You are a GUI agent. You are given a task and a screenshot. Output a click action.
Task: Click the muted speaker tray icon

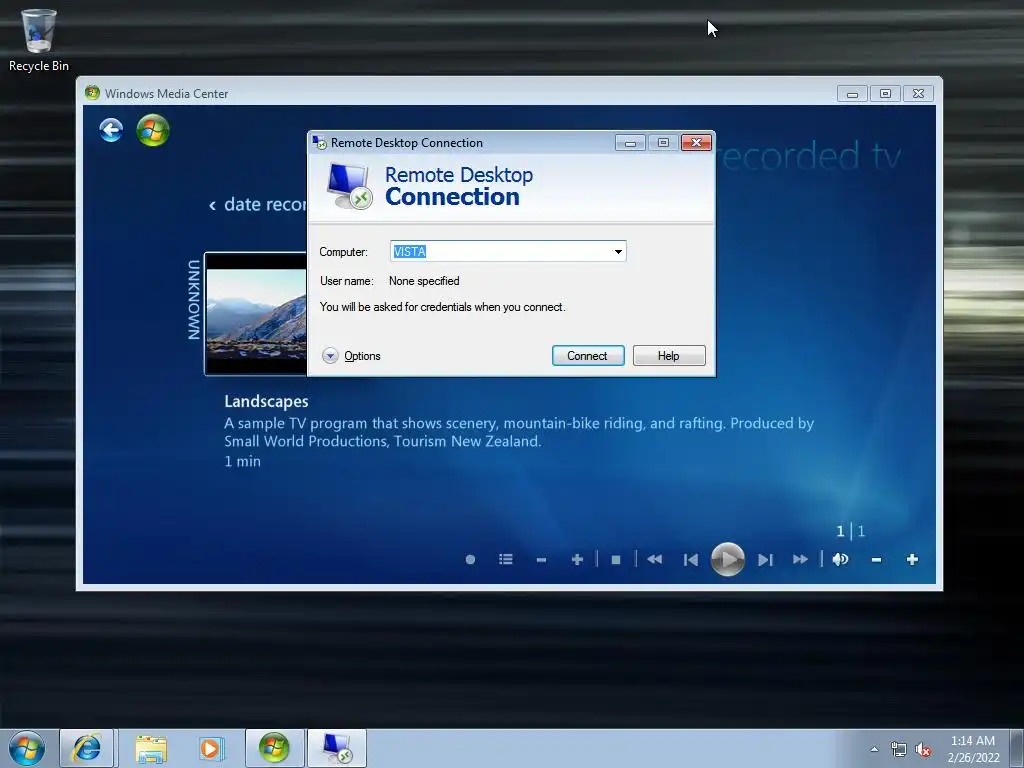point(923,750)
